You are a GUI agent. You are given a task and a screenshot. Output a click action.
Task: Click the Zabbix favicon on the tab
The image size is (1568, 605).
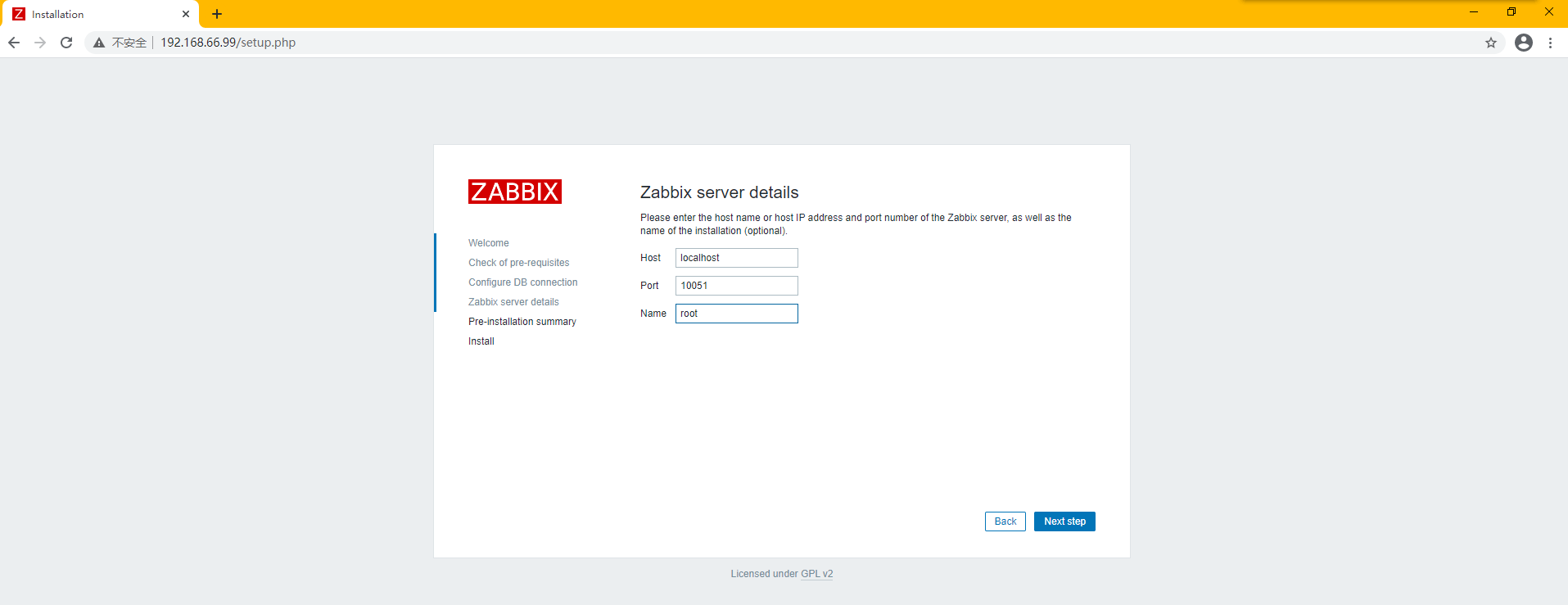[x=19, y=14]
